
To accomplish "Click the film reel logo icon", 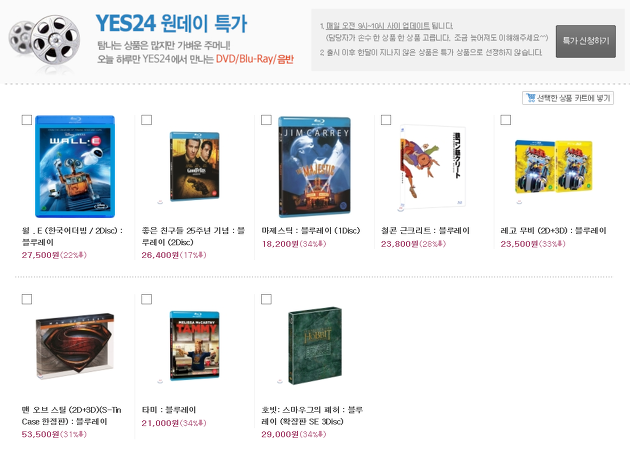I will click(x=44, y=40).
